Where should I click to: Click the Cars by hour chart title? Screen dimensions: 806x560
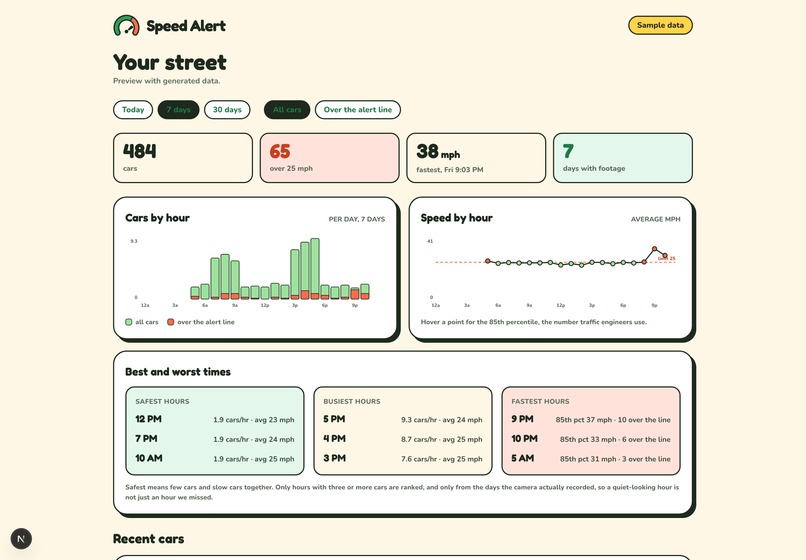click(157, 218)
